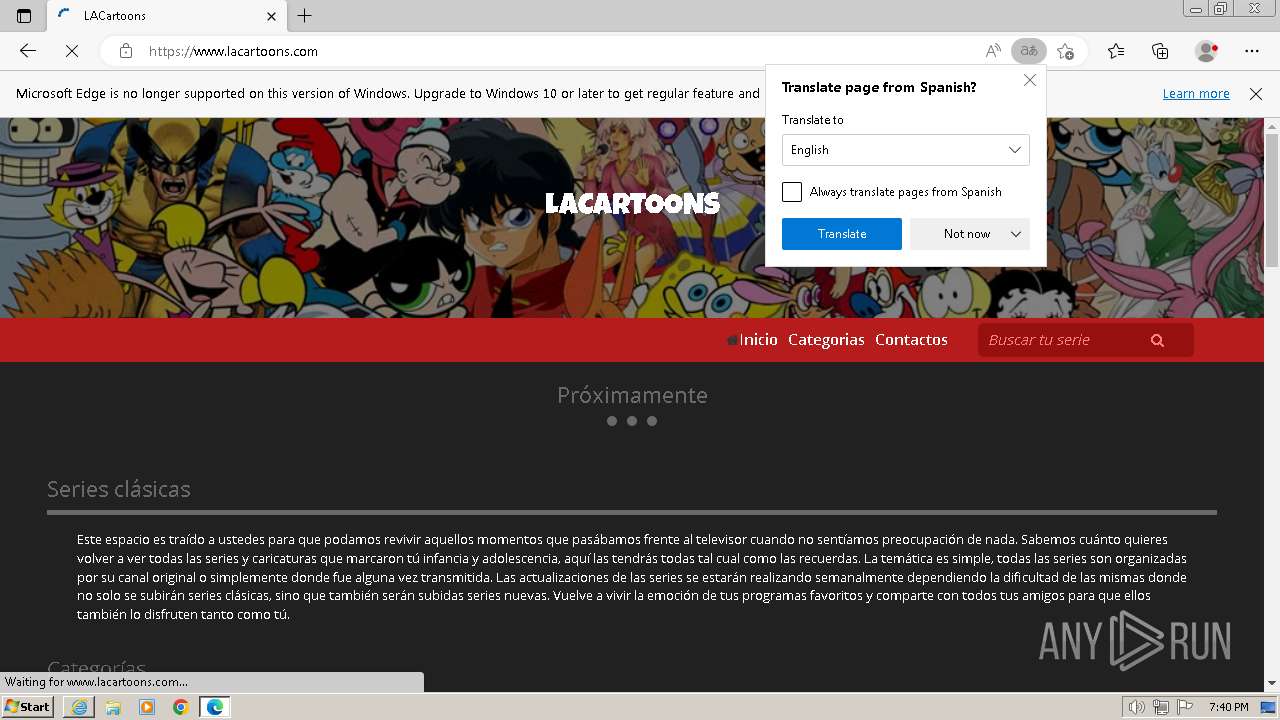Go back with the browser back arrow
This screenshot has width=1280, height=720.
coord(28,51)
